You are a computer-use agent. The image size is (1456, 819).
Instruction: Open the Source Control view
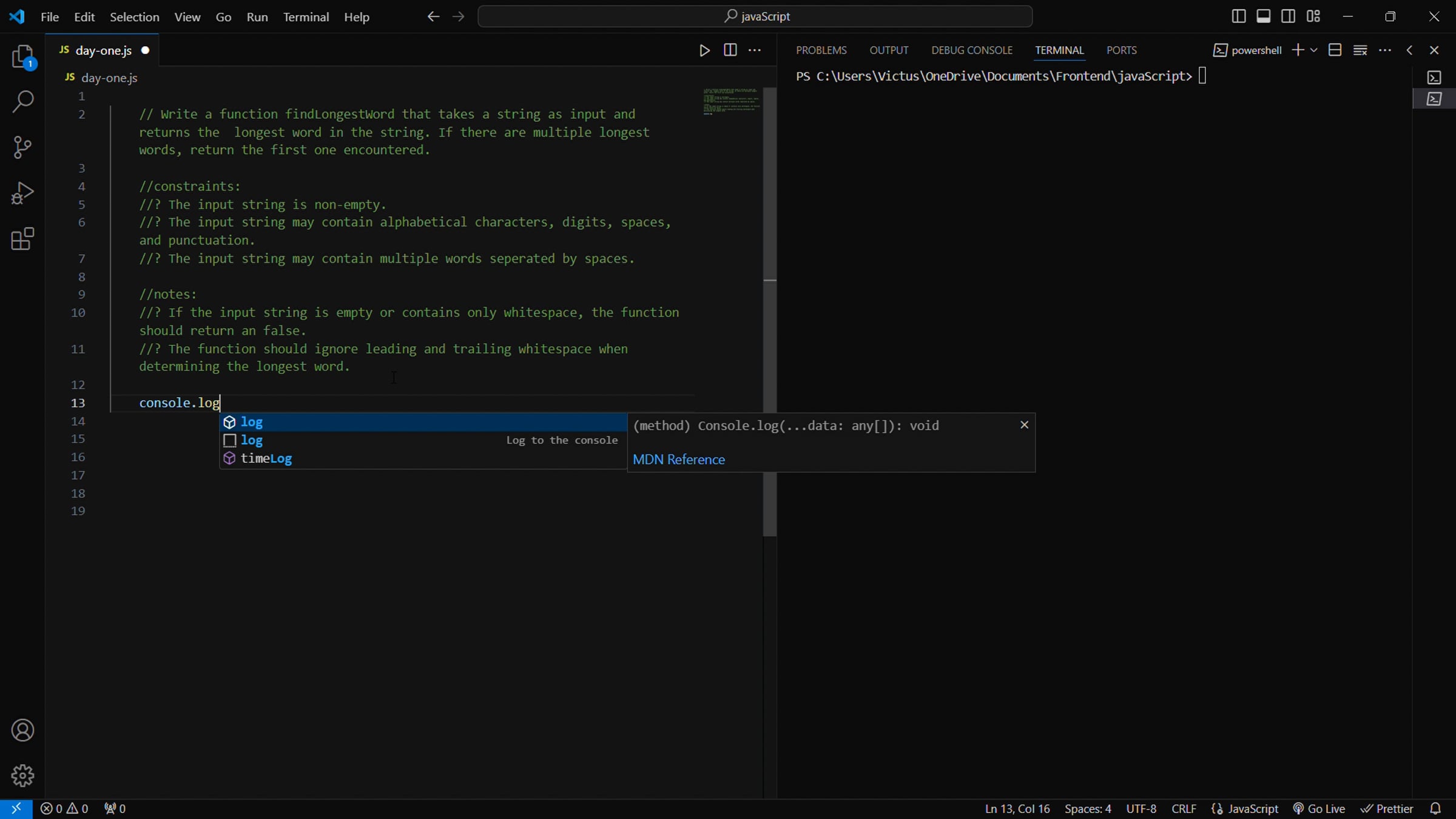click(22, 147)
